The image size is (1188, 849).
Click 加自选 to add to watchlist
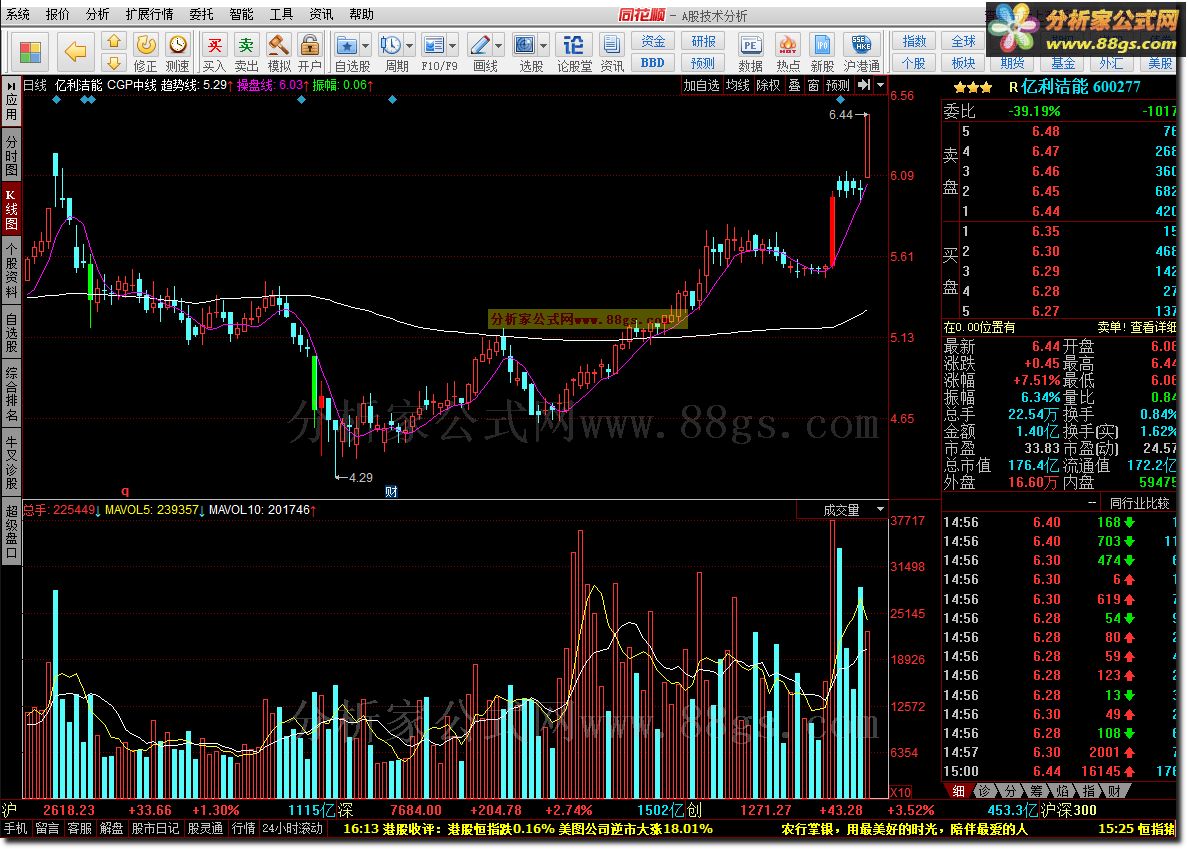[702, 86]
